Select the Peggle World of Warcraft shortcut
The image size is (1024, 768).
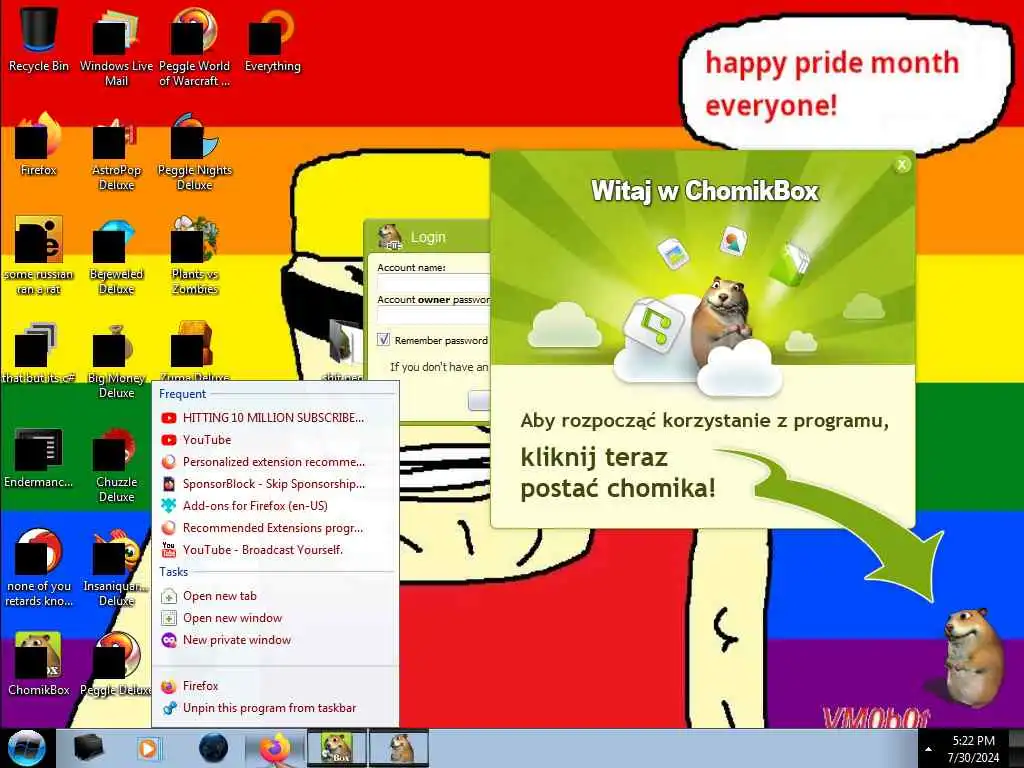coord(195,47)
